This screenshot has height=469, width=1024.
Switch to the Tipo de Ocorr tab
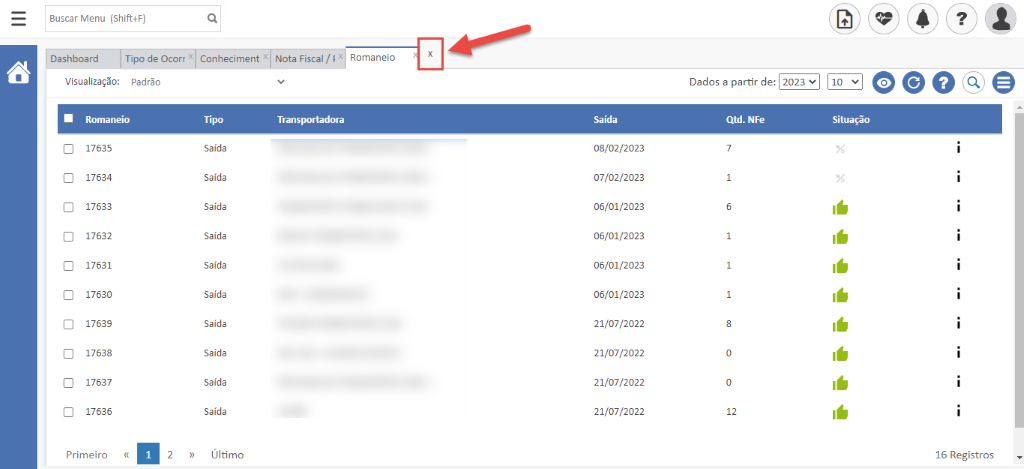point(154,59)
